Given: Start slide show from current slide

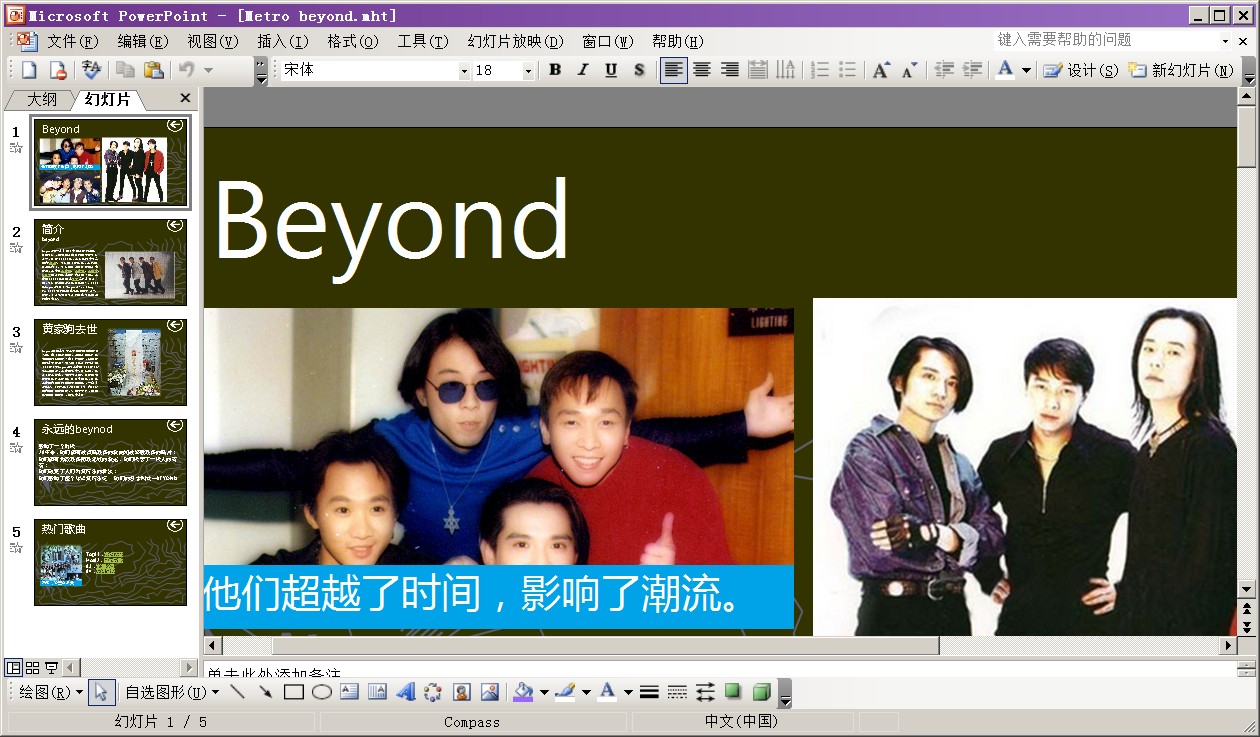Looking at the screenshot, I should (x=51, y=667).
